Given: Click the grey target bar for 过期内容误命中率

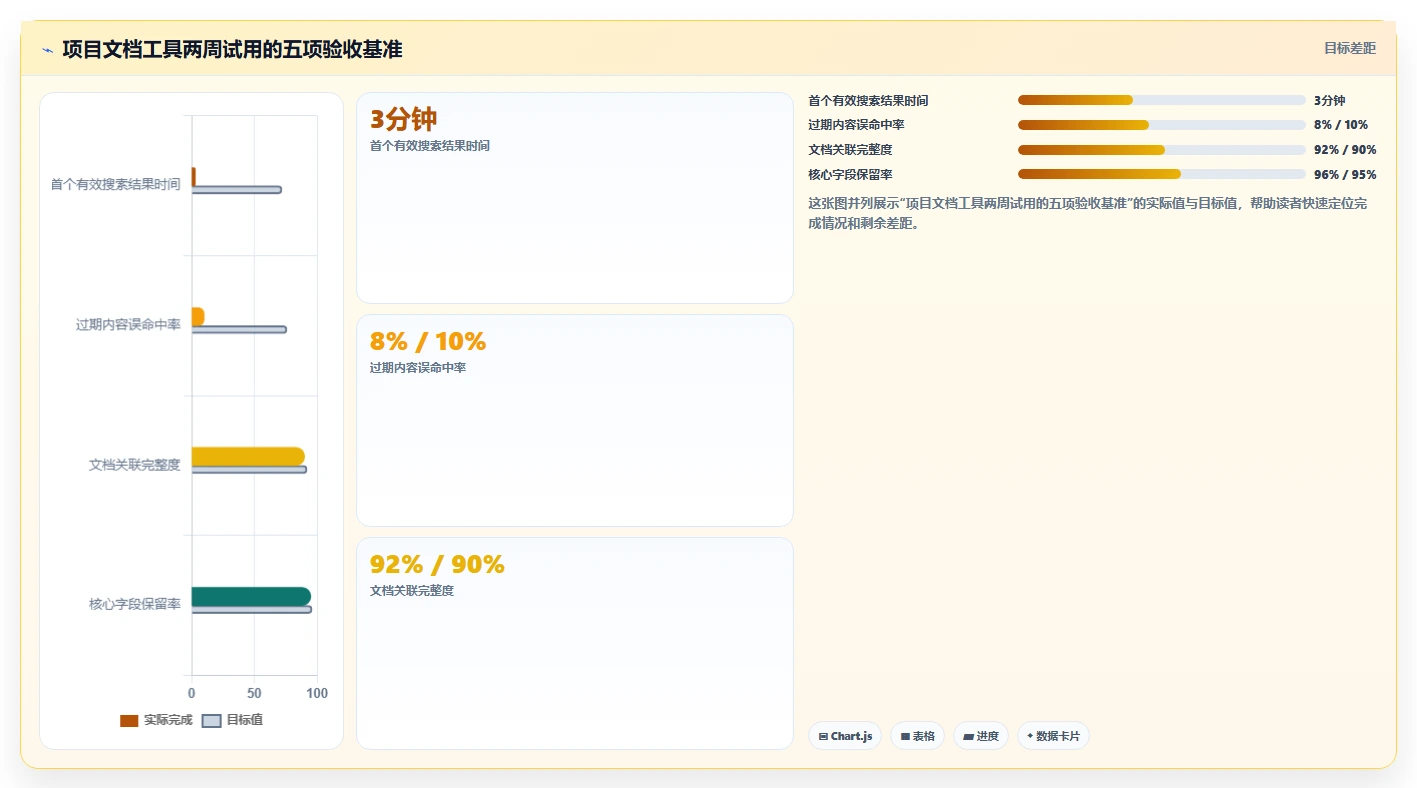Looking at the screenshot, I should tap(239, 329).
